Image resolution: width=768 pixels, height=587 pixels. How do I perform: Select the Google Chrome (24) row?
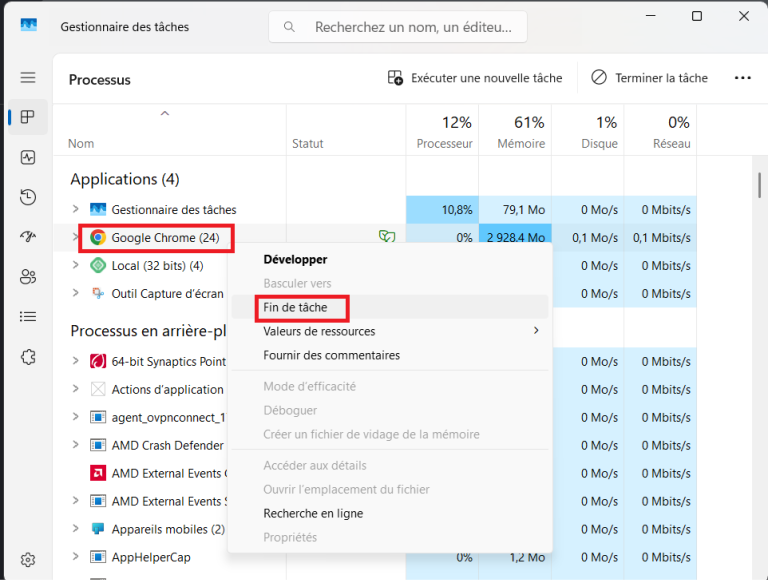(375, 238)
